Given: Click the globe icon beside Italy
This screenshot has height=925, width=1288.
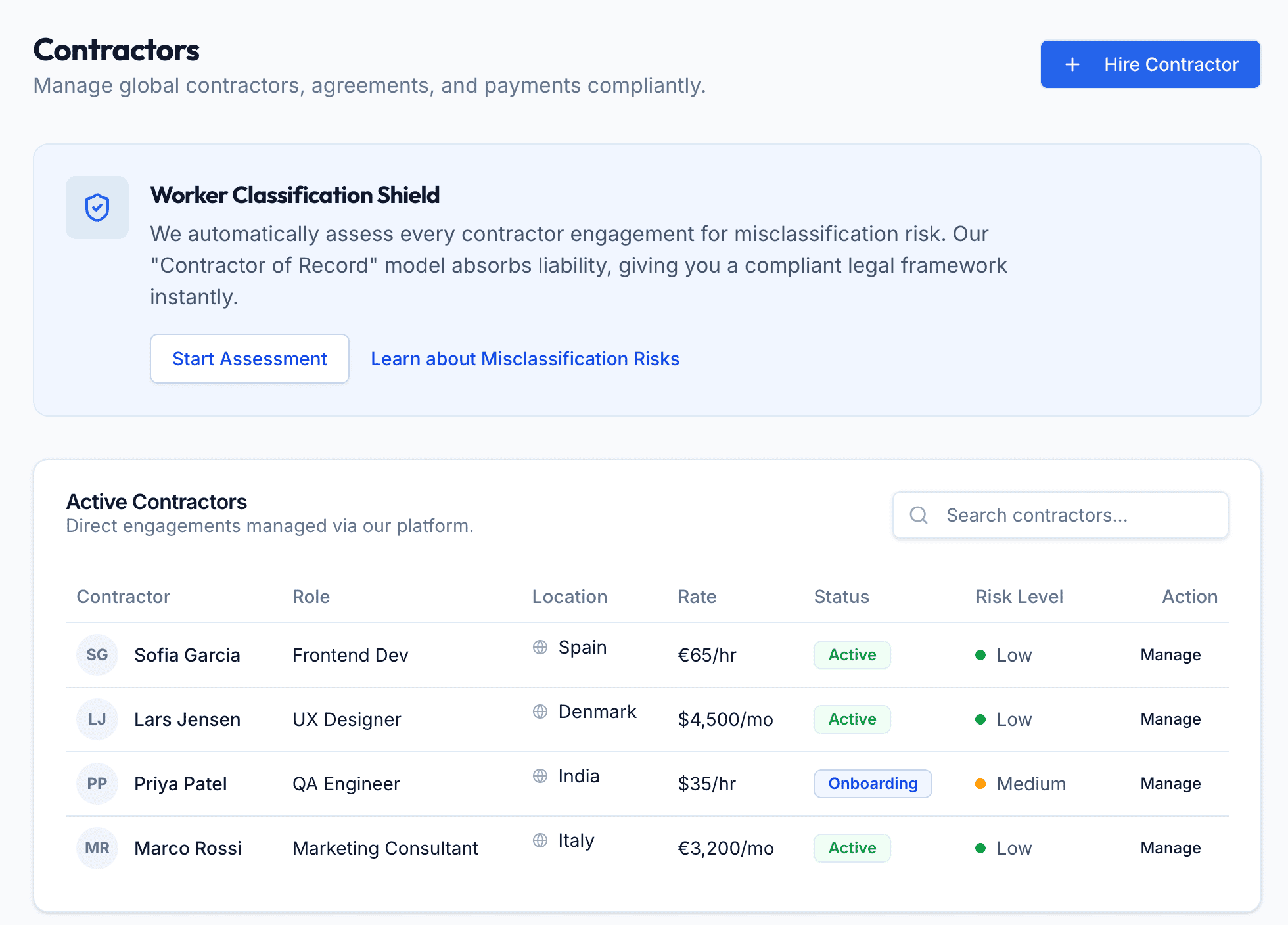Looking at the screenshot, I should click(x=540, y=840).
